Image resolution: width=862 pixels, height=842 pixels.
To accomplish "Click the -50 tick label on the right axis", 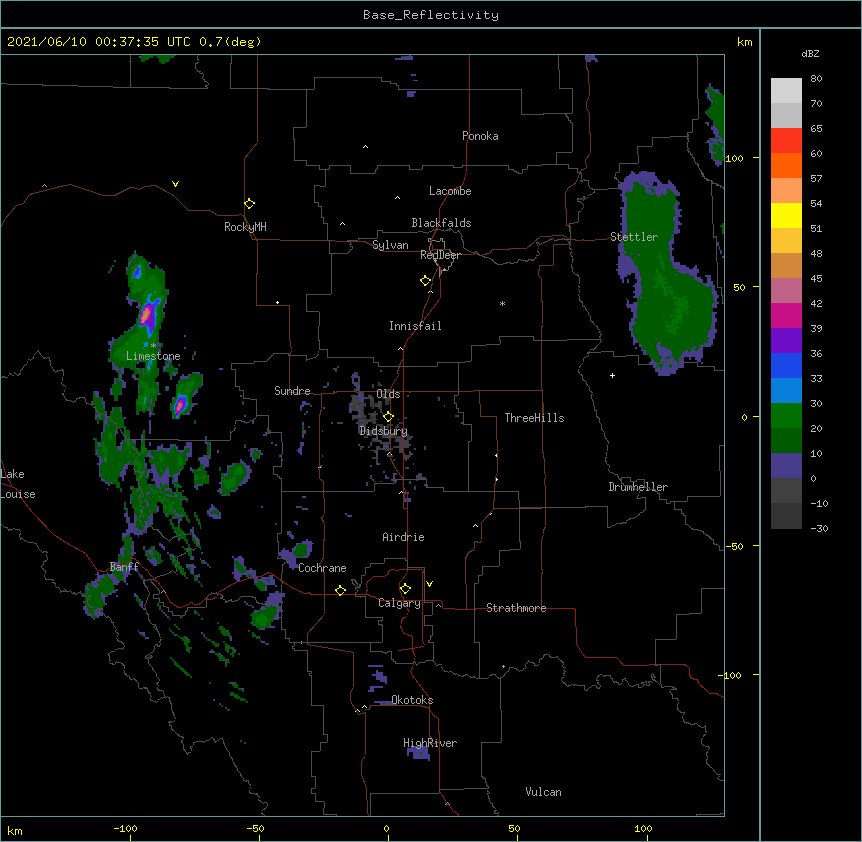I will point(734,546).
